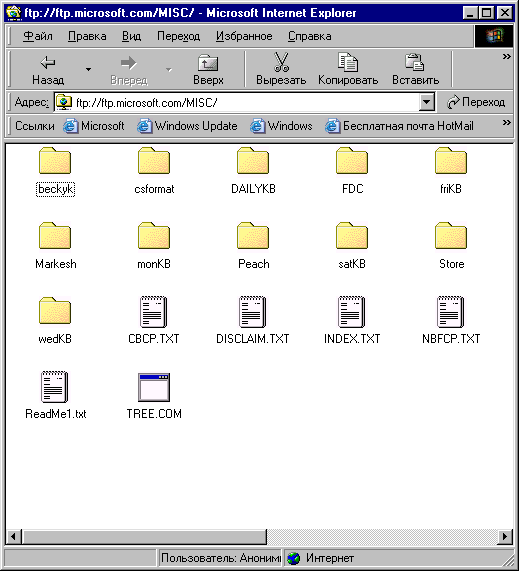Viewport: 519px width, 571px height.
Task: Click the horizontal scrollbar left arrow
Action: point(14,536)
